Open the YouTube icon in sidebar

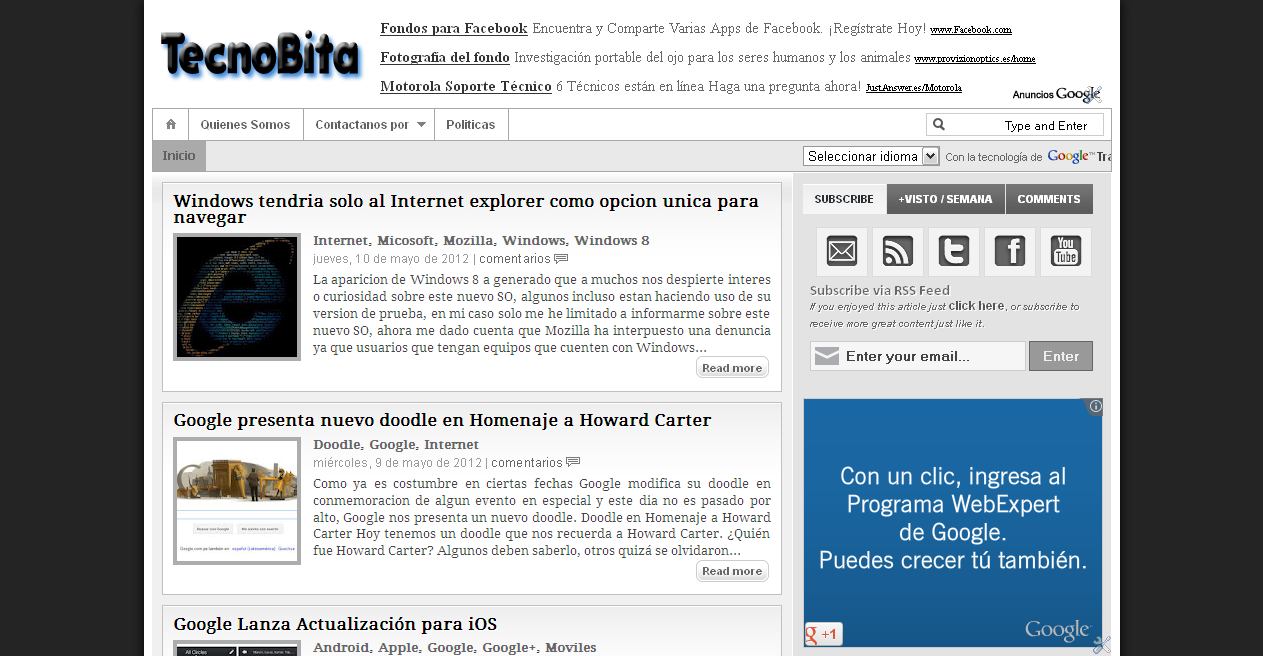(x=1066, y=252)
